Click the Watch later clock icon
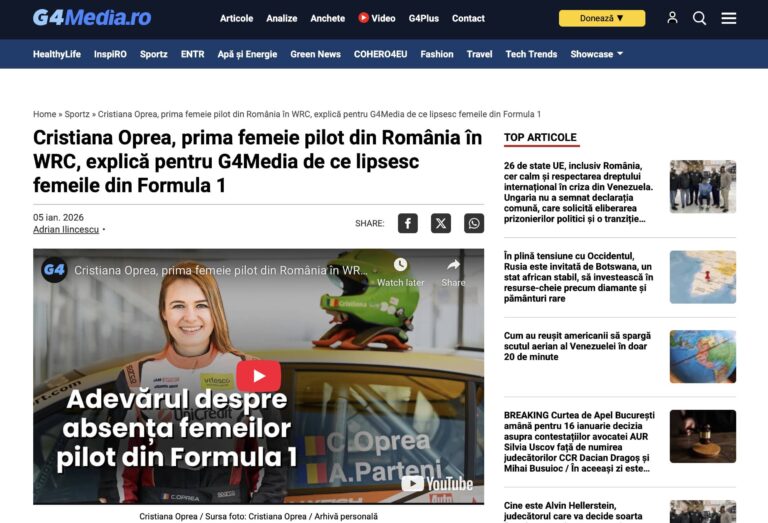 [400, 265]
